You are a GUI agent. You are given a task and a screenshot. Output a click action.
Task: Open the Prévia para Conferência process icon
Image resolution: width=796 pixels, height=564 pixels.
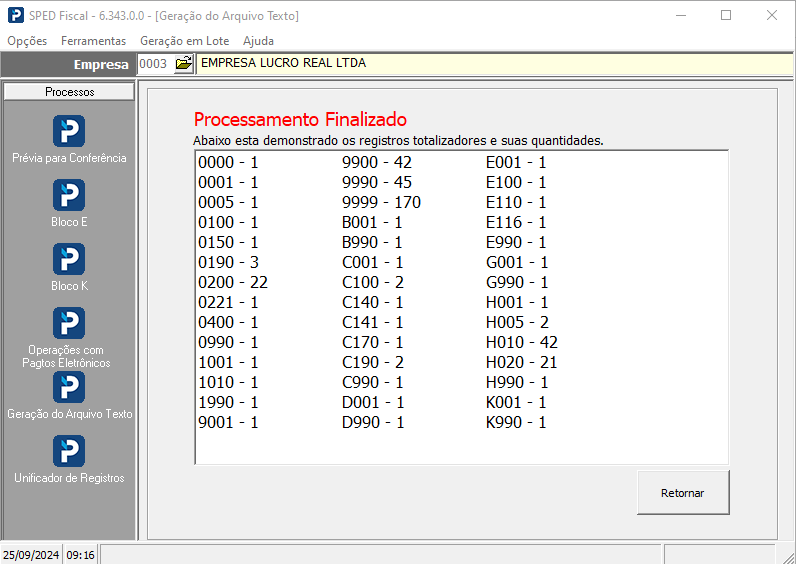click(x=69, y=131)
